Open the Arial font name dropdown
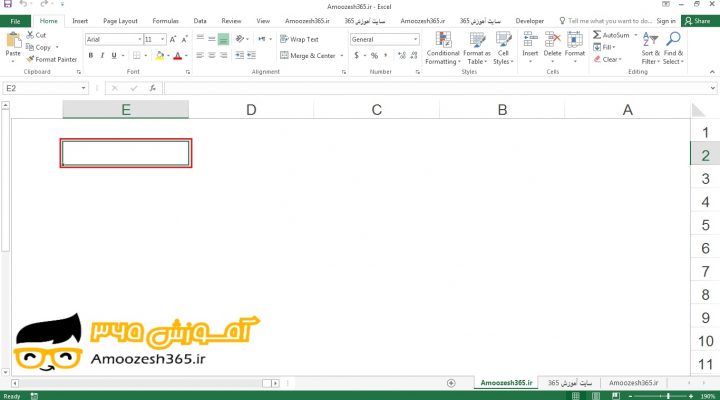This screenshot has height=400, width=720. [140, 39]
